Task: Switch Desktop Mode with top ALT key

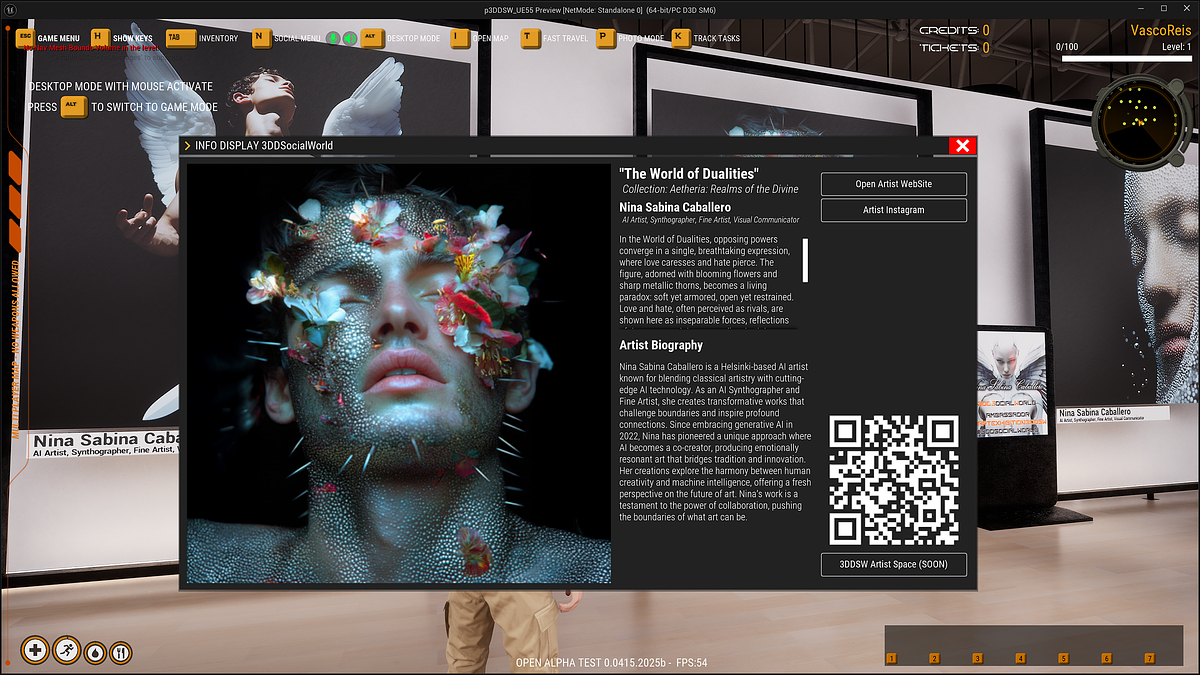Action: [x=373, y=38]
